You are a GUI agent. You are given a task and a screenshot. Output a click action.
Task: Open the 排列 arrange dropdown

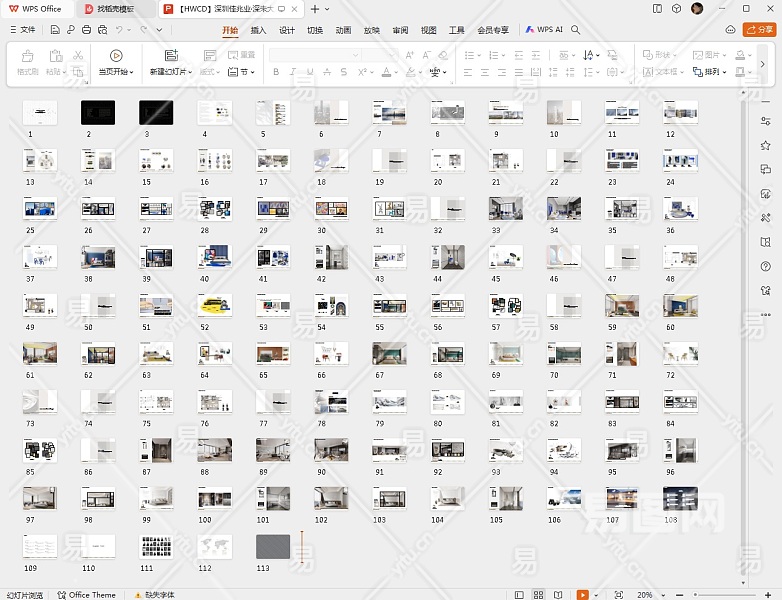coord(712,72)
